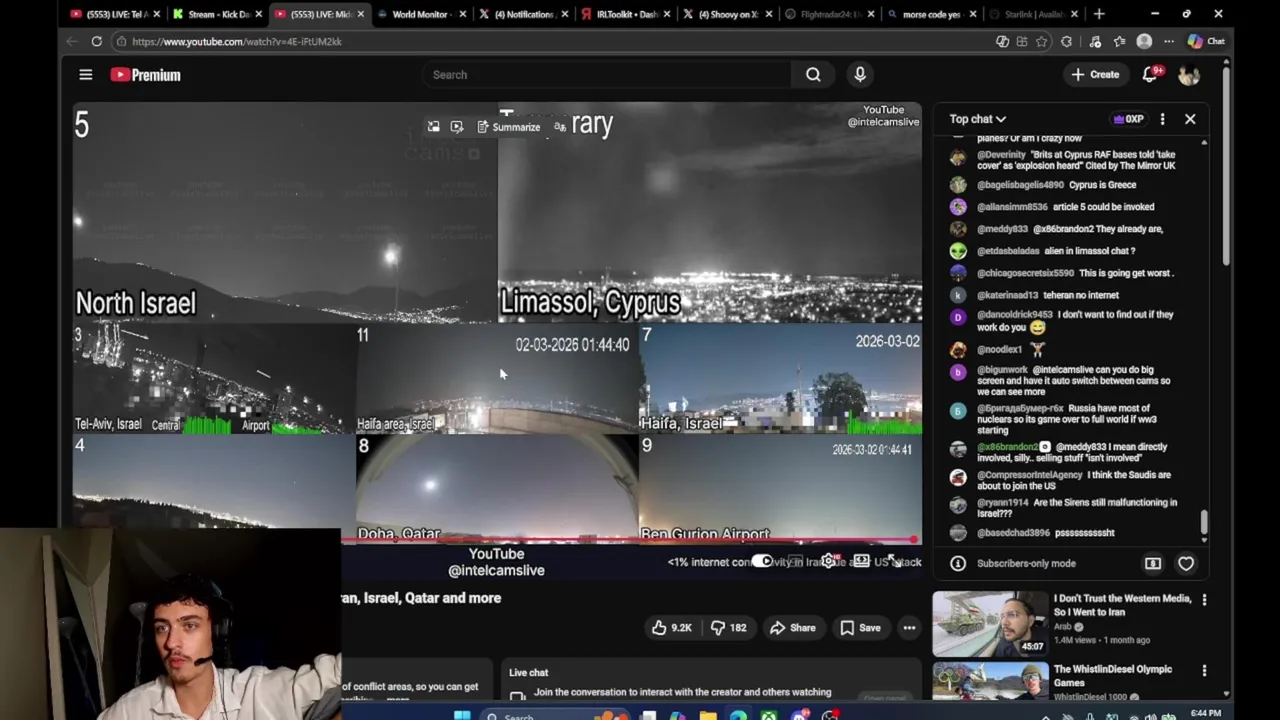This screenshot has height=720, width=1280.
Task: Bookmark this page with star icon
Action: click(x=1042, y=42)
